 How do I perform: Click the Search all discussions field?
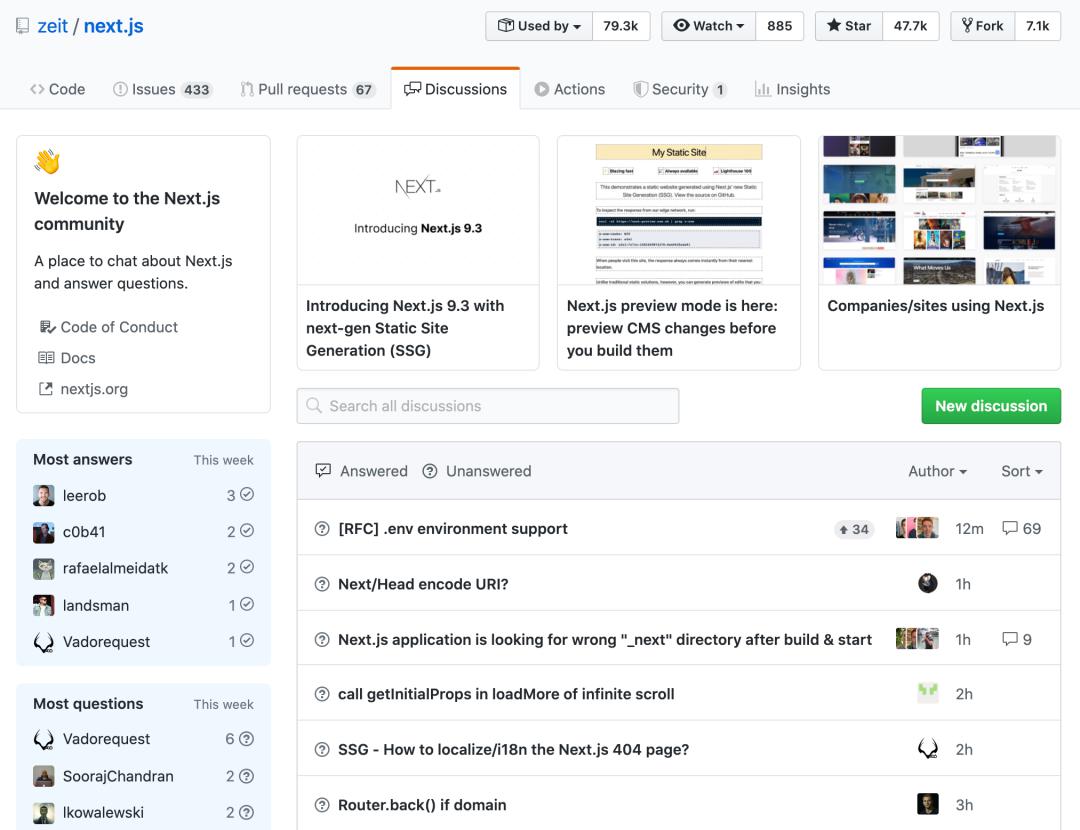pyautogui.click(x=487, y=405)
